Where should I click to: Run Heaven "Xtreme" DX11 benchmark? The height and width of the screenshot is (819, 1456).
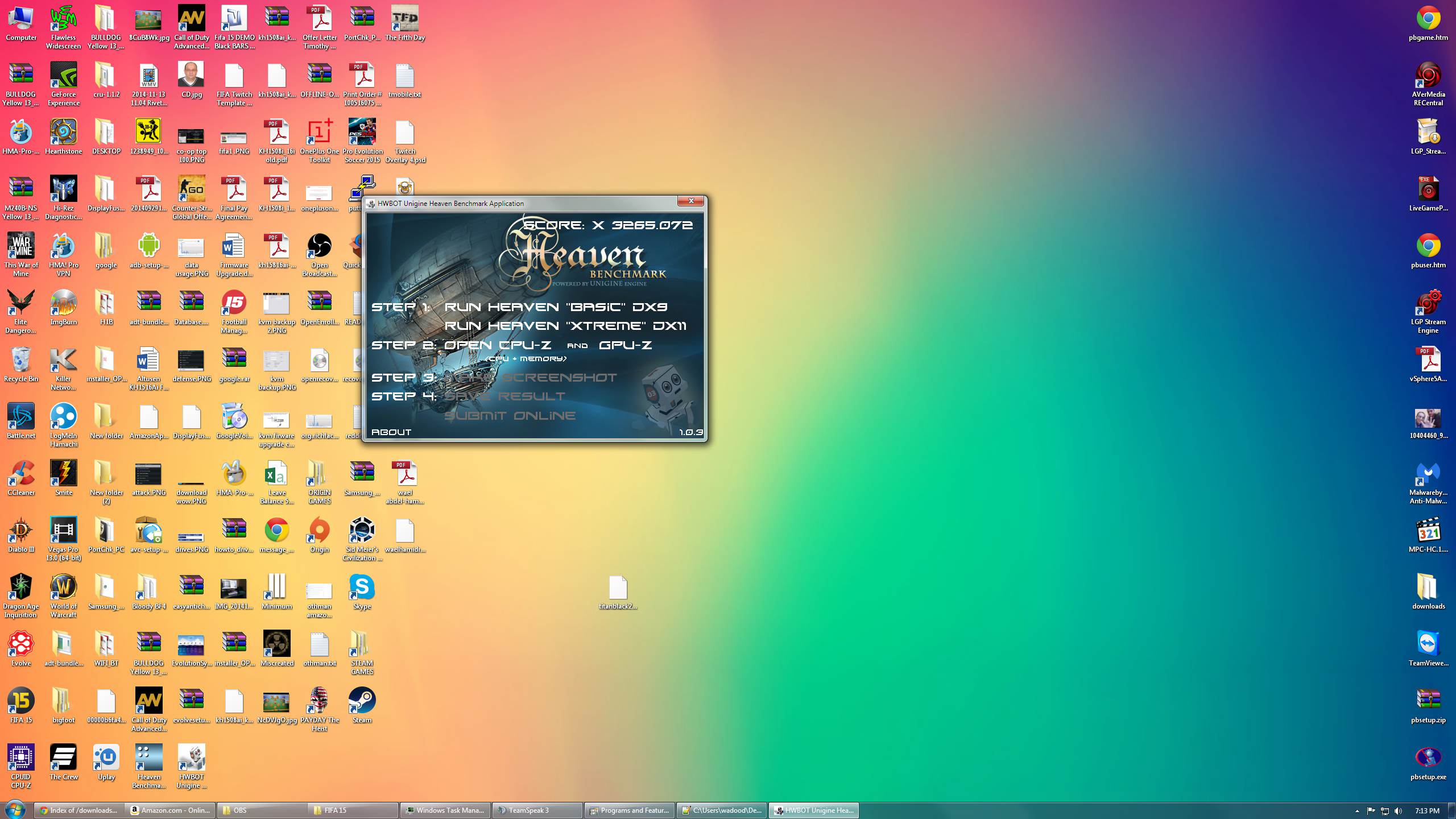565,326
